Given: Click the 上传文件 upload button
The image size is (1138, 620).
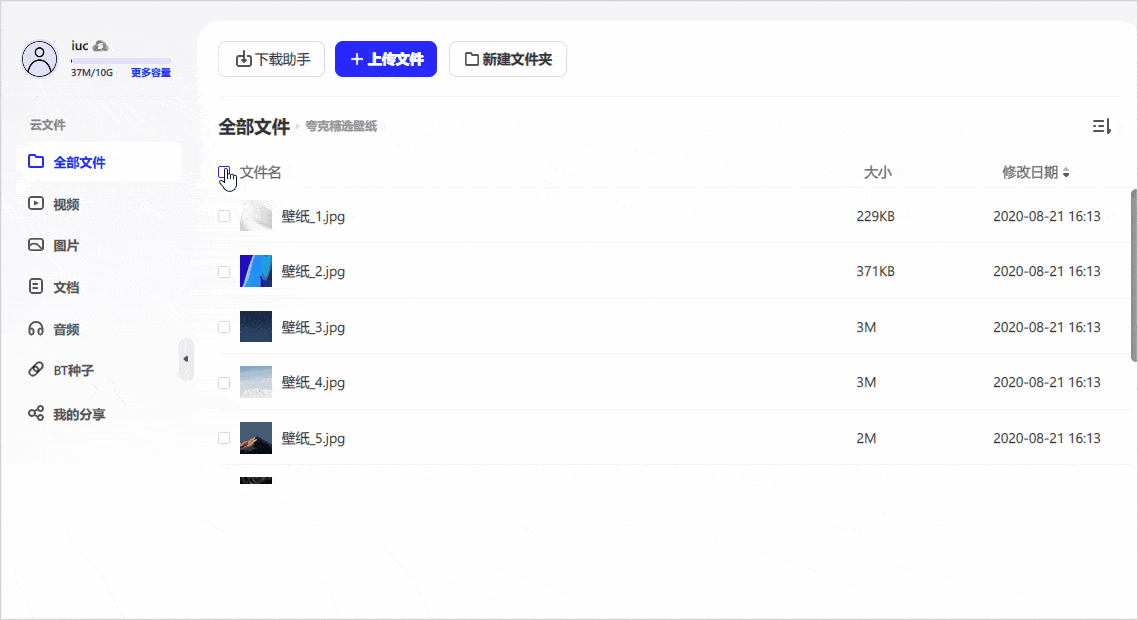Looking at the screenshot, I should click(x=385, y=59).
